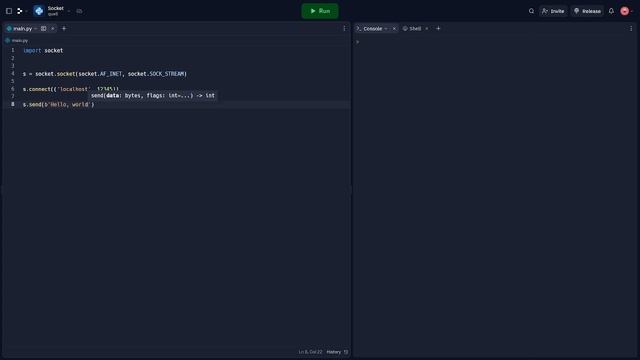Click the console prompt line
This screenshot has width=640, height=360.
tap(358, 42)
